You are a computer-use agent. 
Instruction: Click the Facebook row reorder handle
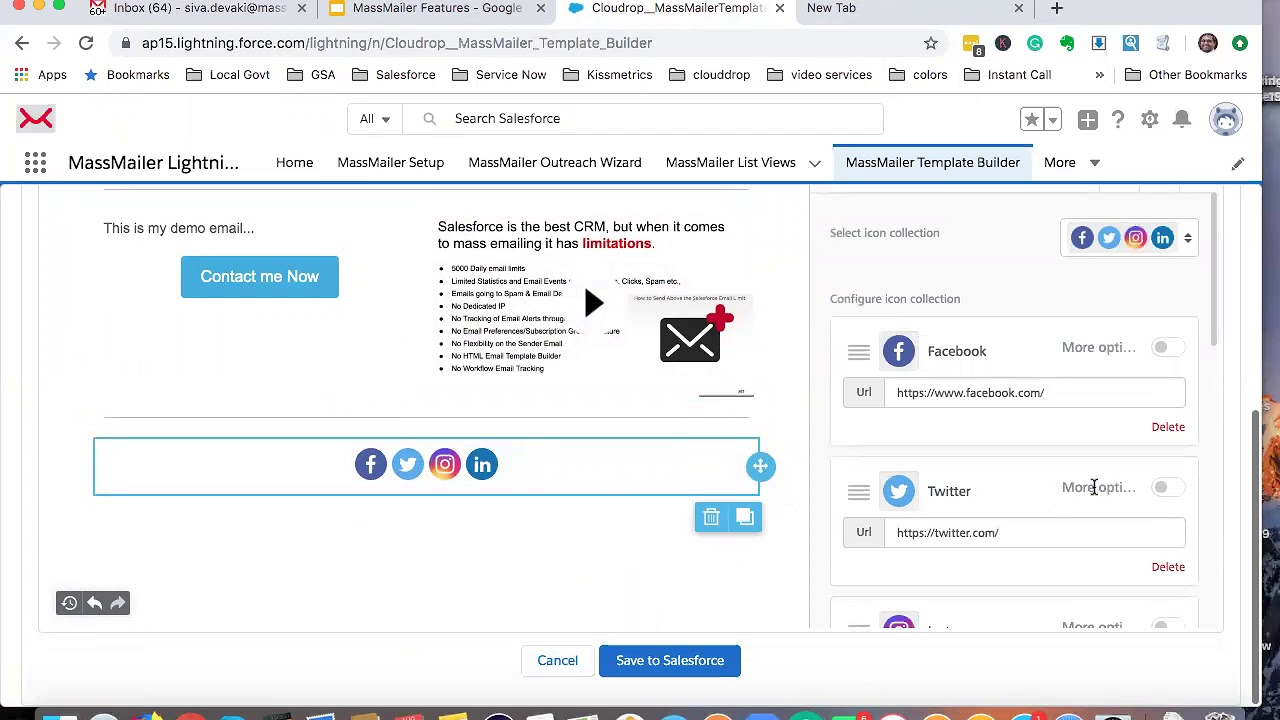(x=859, y=352)
